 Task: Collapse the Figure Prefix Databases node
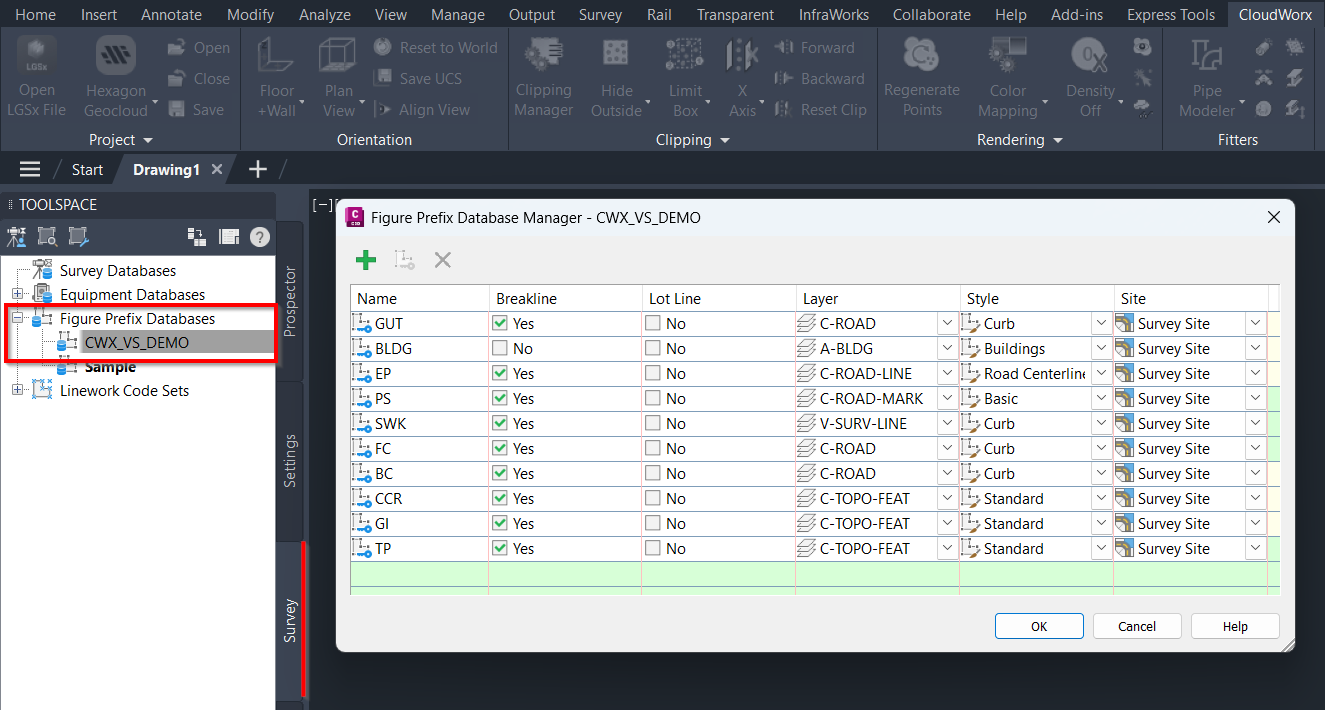pos(17,319)
